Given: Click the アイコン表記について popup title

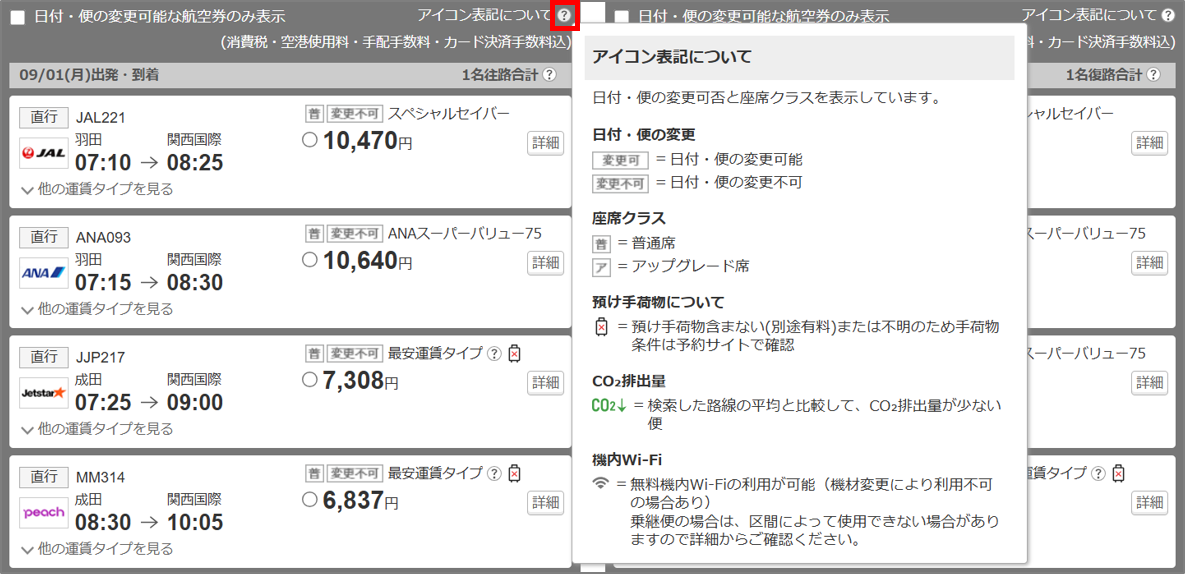Looking at the screenshot, I should pyautogui.click(x=673, y=57).
